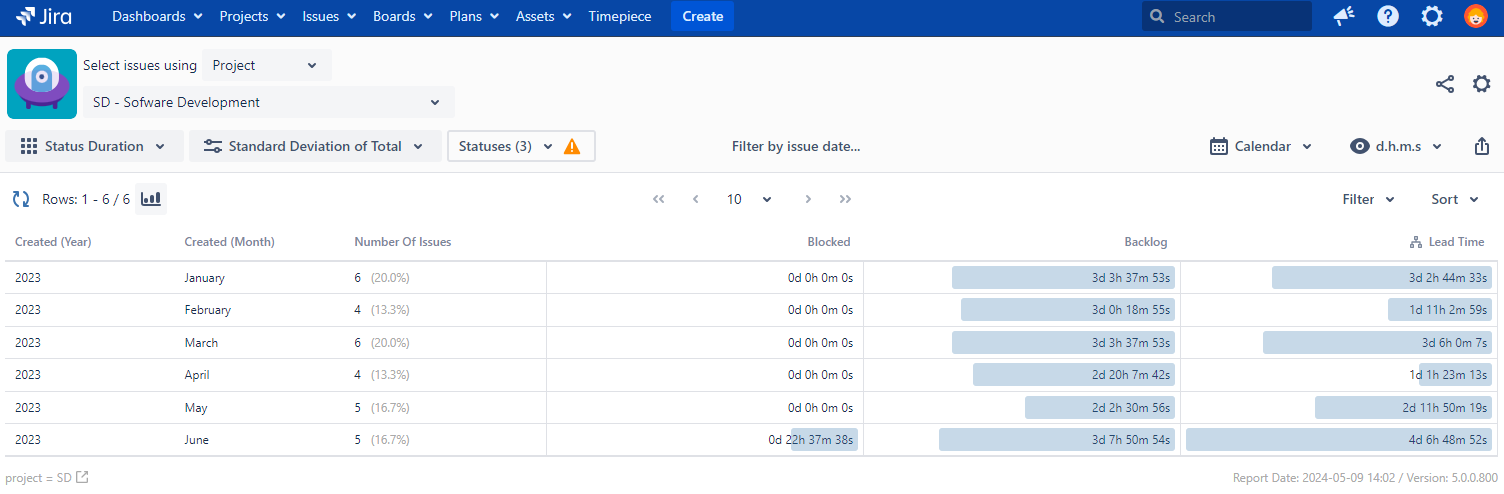Open the bar chart view icon
Image resolution: width=1504 pixels, height=494 pixels.
click(151, 199)
